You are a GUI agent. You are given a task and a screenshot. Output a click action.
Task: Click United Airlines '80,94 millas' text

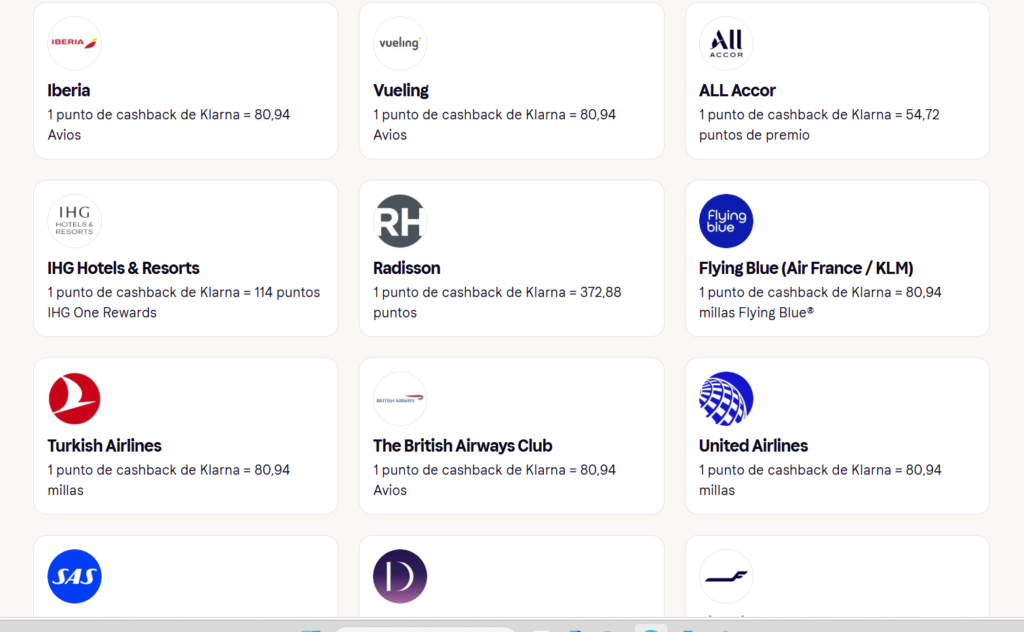tap(820, 480)
